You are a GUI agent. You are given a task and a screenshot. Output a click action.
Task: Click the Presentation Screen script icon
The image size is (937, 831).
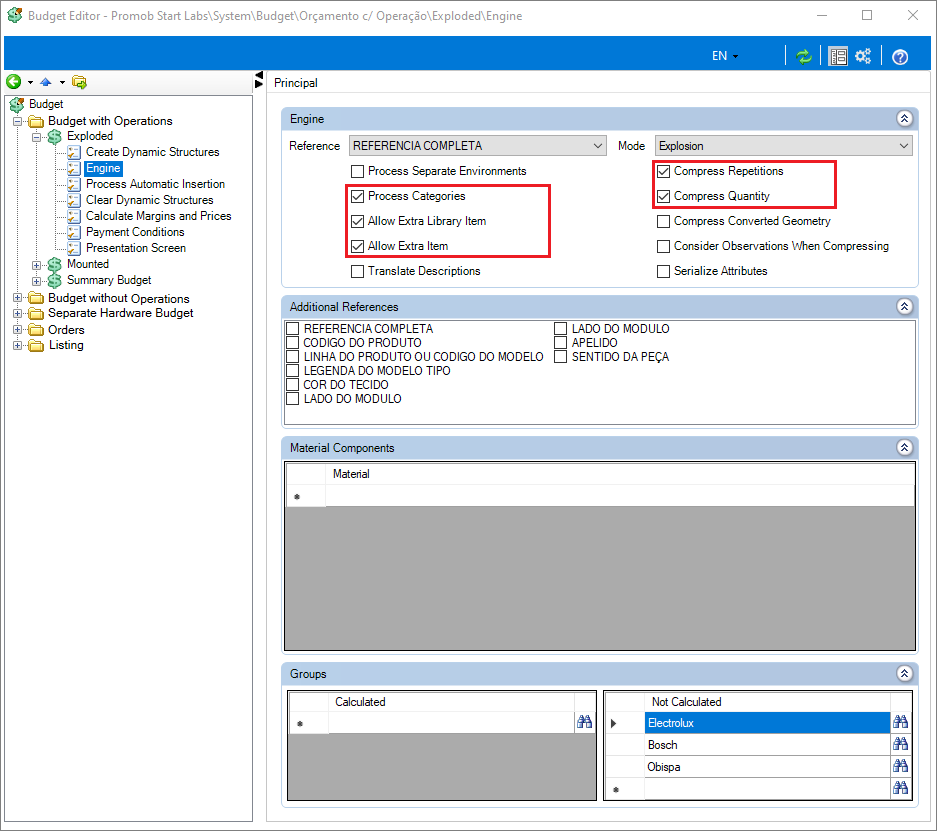(74, 249)
